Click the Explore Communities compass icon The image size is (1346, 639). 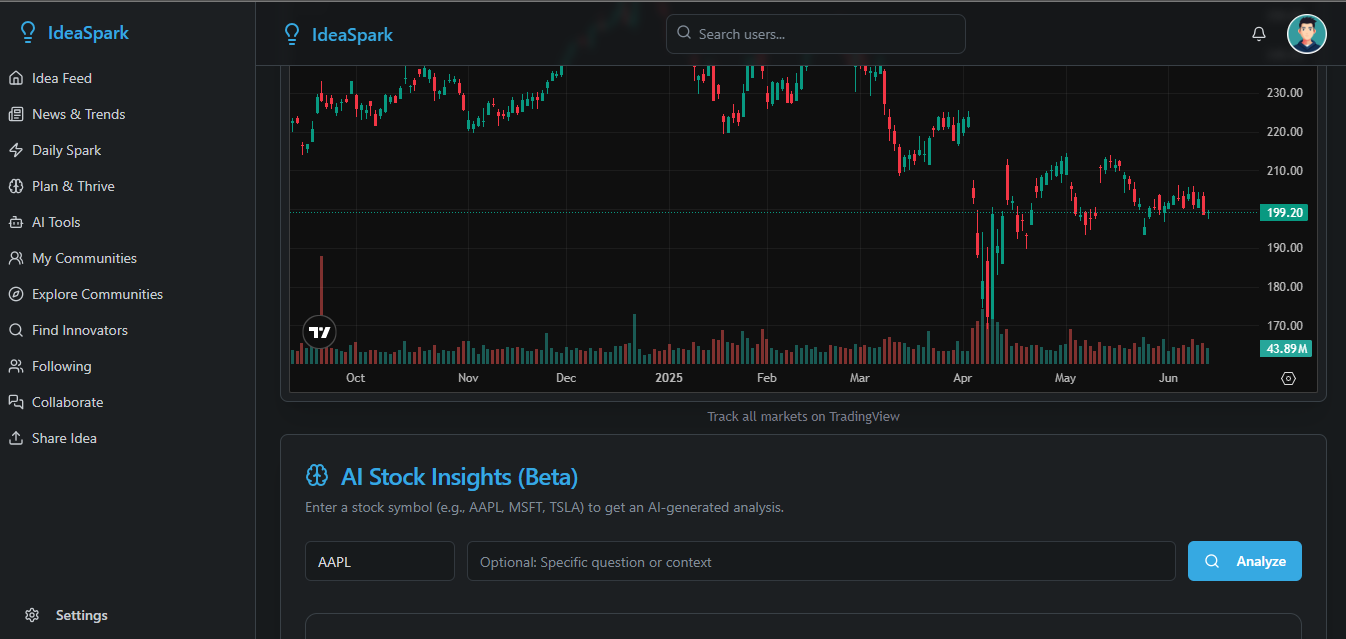[x=15, y=294]
